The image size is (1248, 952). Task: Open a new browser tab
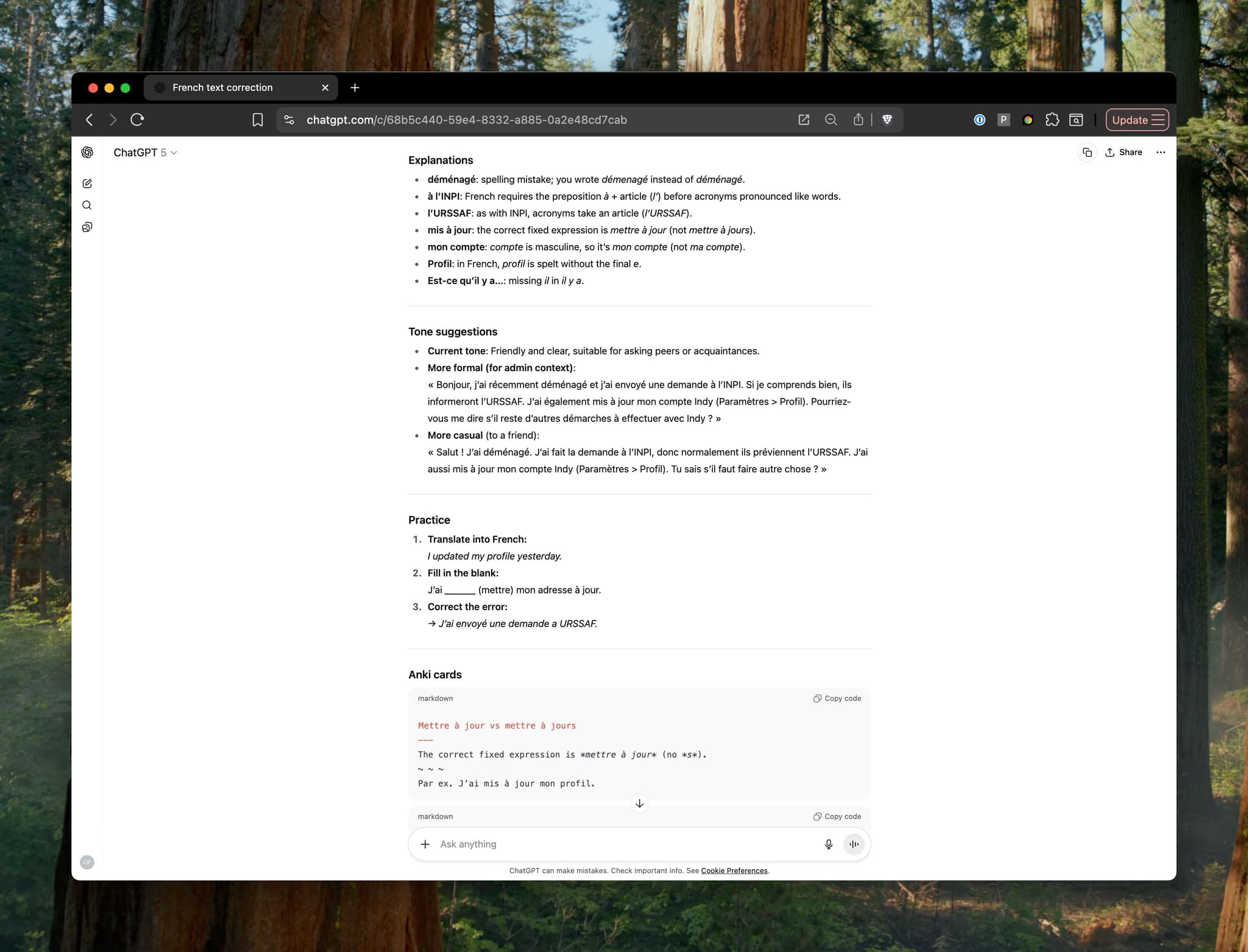[x=355, y=88]
